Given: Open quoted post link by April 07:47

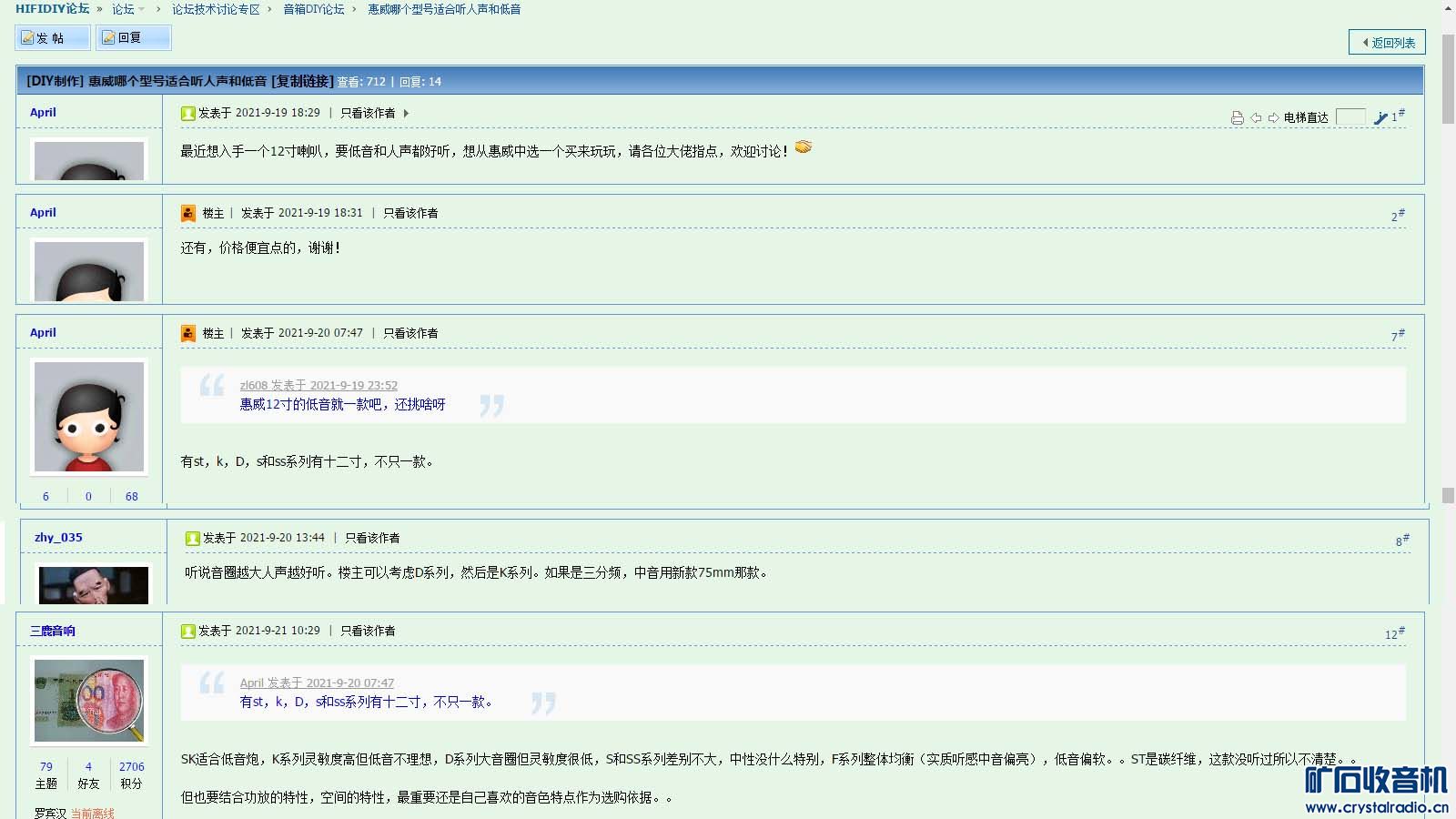Looking at the screenshot, I should [317, 682].
